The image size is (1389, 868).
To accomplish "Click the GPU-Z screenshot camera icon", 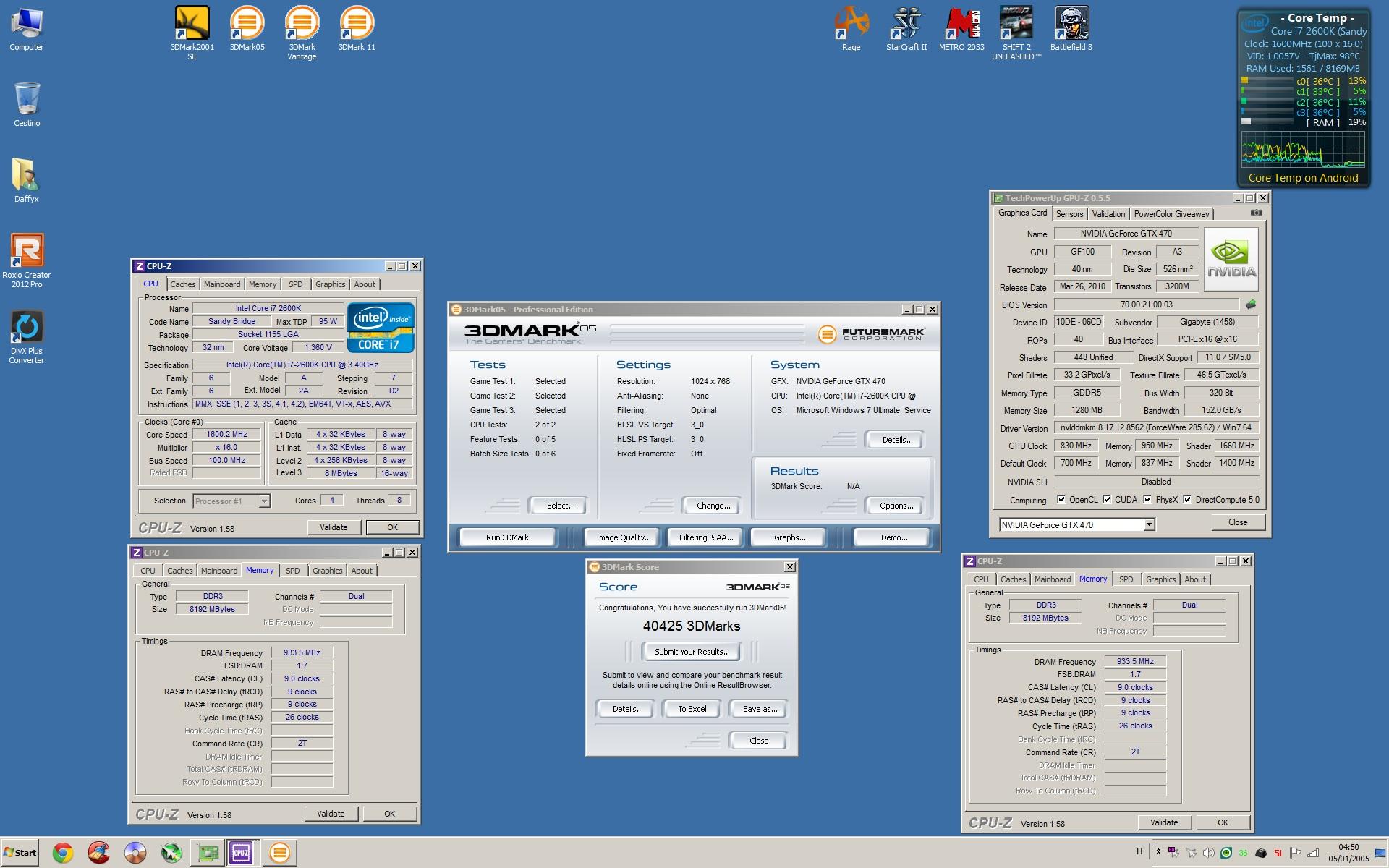I will pyautogui.click(x=1257, y=213).
